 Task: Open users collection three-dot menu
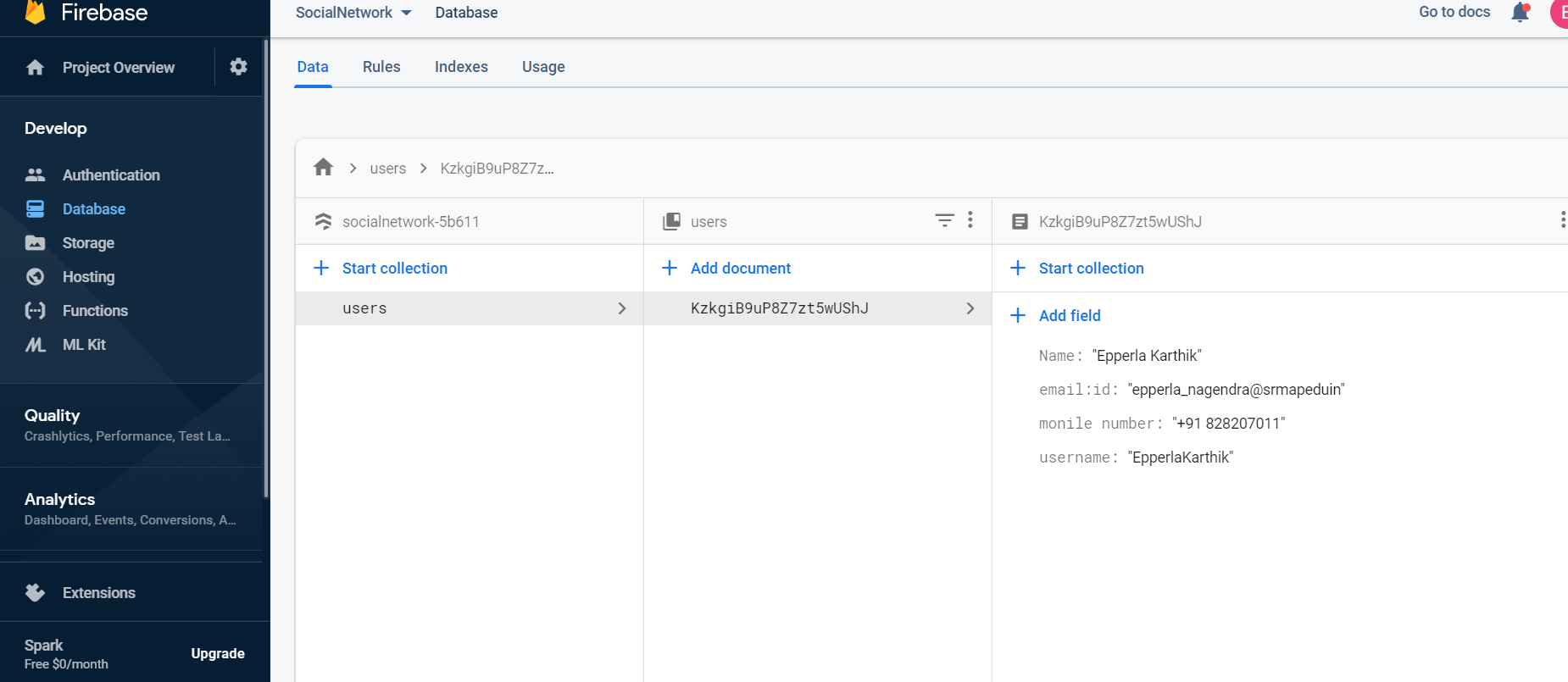pyautogui.click(x=970, y=220)
